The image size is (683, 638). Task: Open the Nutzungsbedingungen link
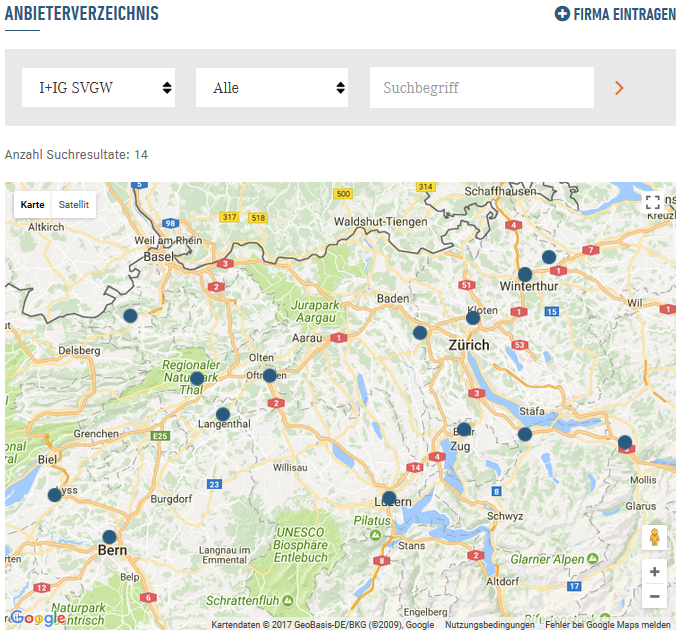tap(490, 625)
